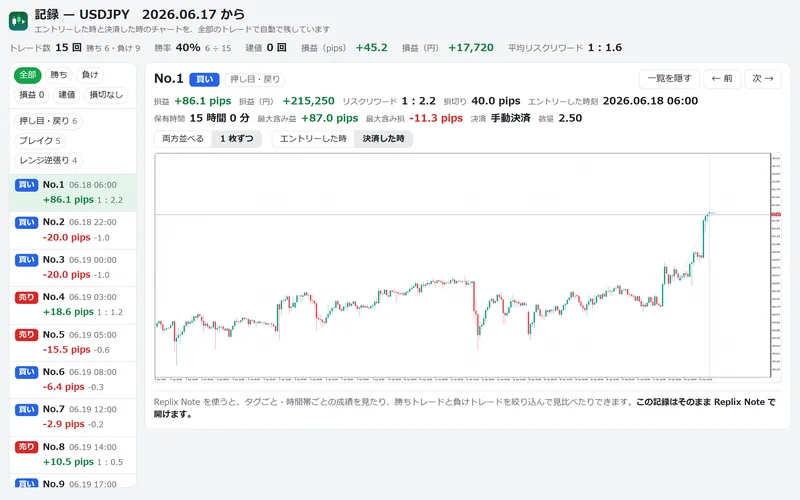Click the +17,720 yen total value

click(471, 48)
